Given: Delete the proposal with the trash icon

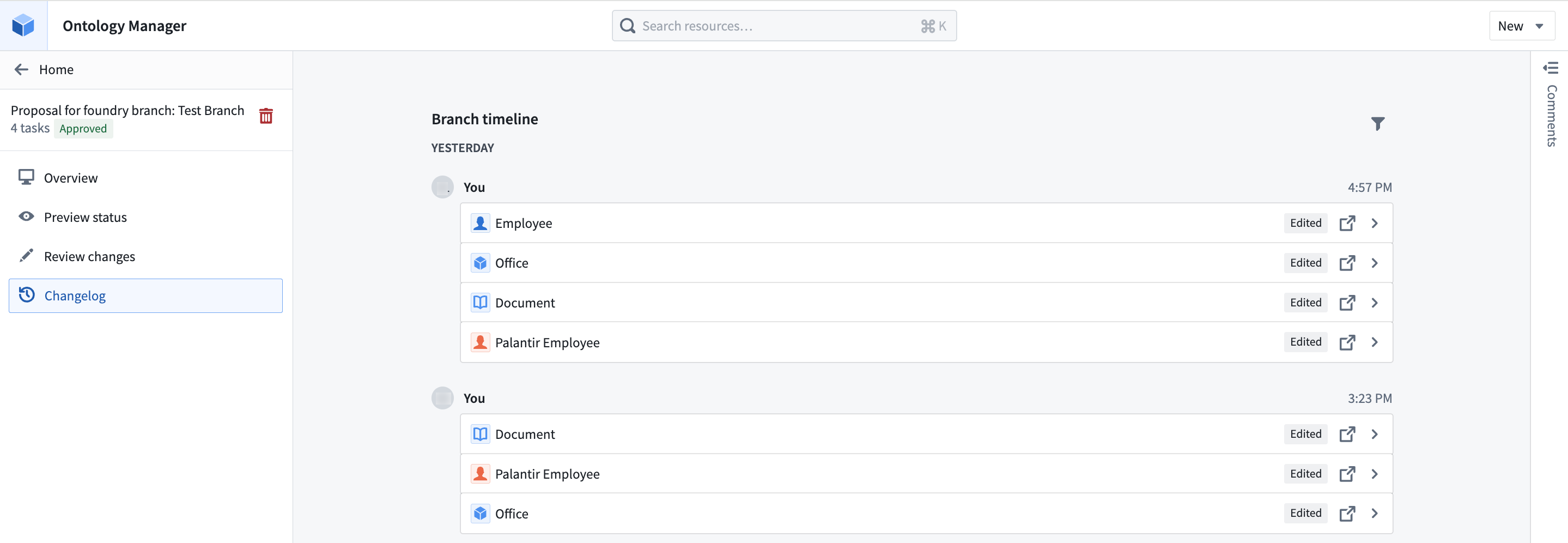Looking at the screenshot, I should click(x=266, y=116).
